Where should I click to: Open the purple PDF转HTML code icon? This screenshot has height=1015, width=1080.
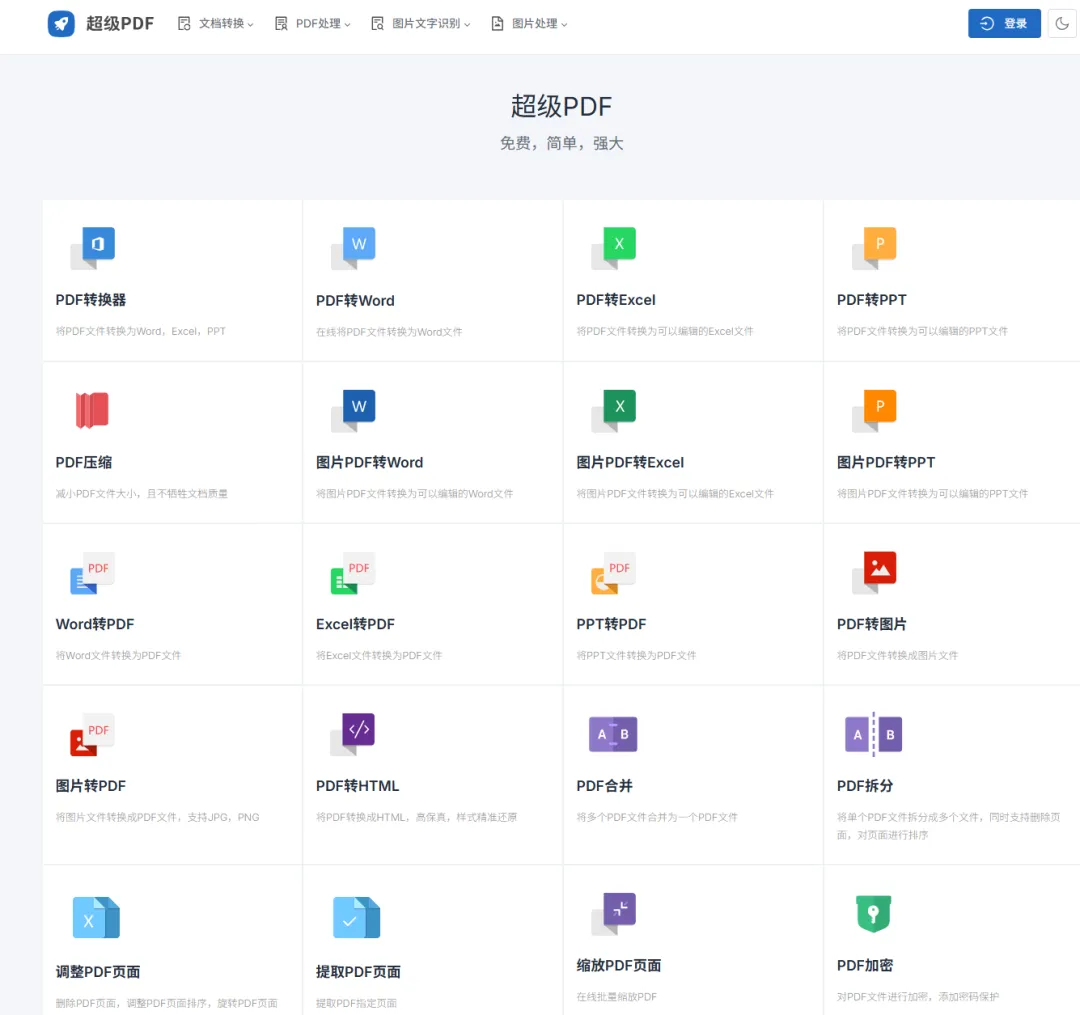point(353,734)
